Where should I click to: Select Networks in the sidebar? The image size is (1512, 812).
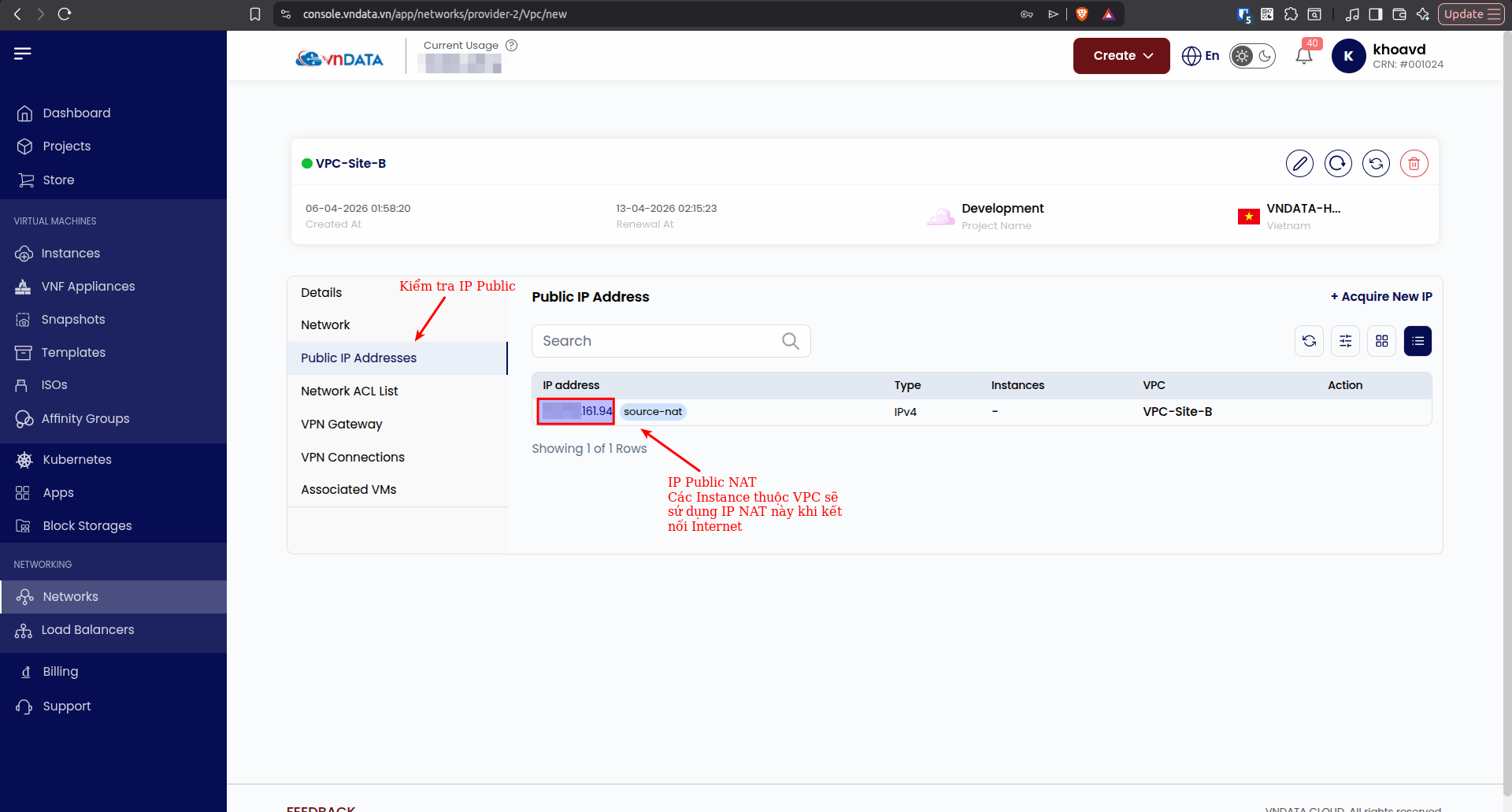tap(113, 597)
